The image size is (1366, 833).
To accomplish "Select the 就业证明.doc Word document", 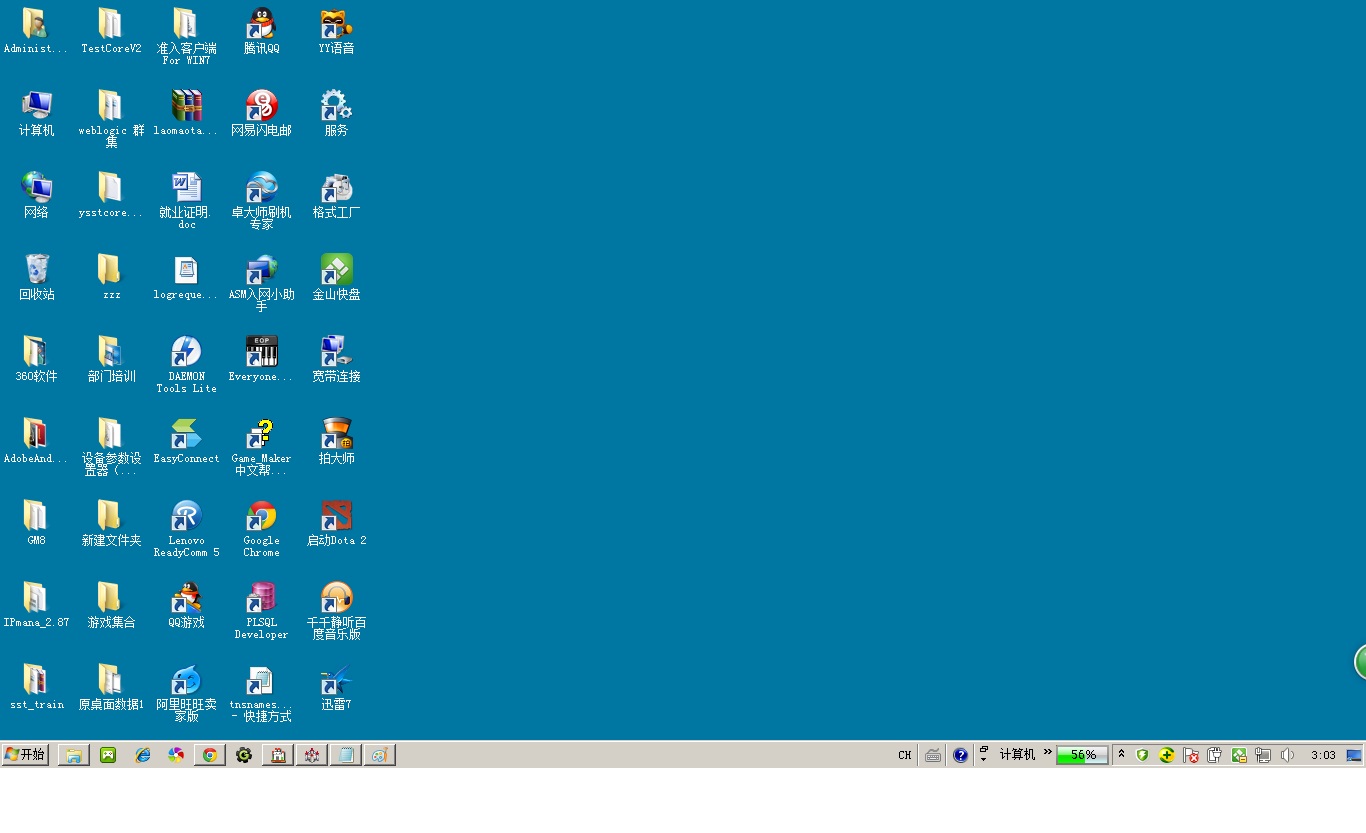I will [x=186, y=200].
